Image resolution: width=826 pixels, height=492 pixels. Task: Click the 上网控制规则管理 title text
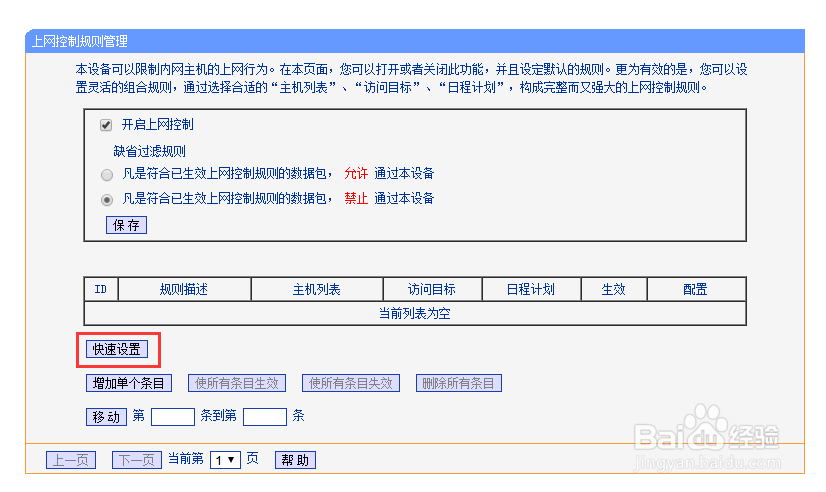pyautogui.click(x=80, y=41)
